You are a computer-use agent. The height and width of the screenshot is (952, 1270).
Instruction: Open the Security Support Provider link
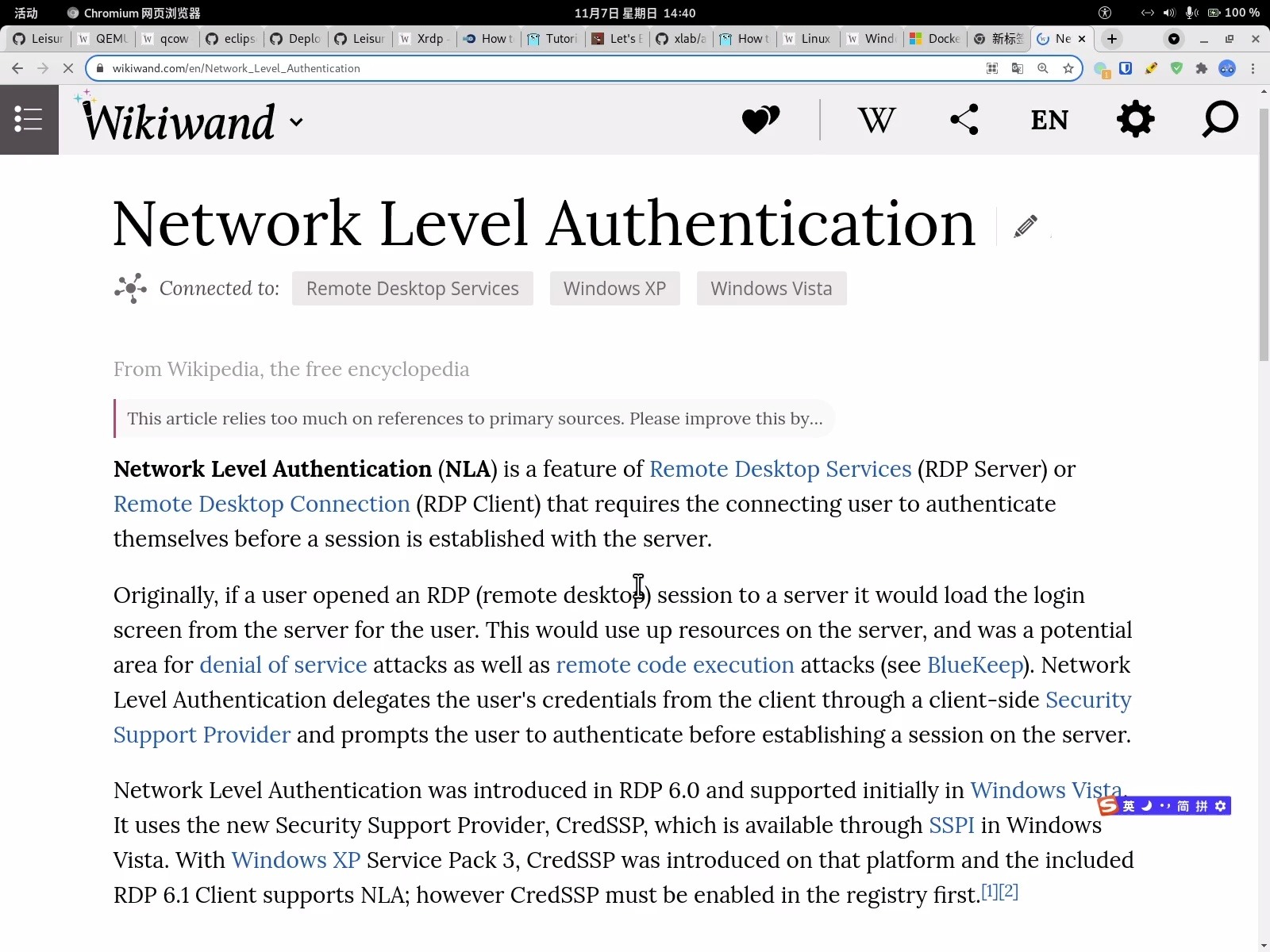click(202, 735)
